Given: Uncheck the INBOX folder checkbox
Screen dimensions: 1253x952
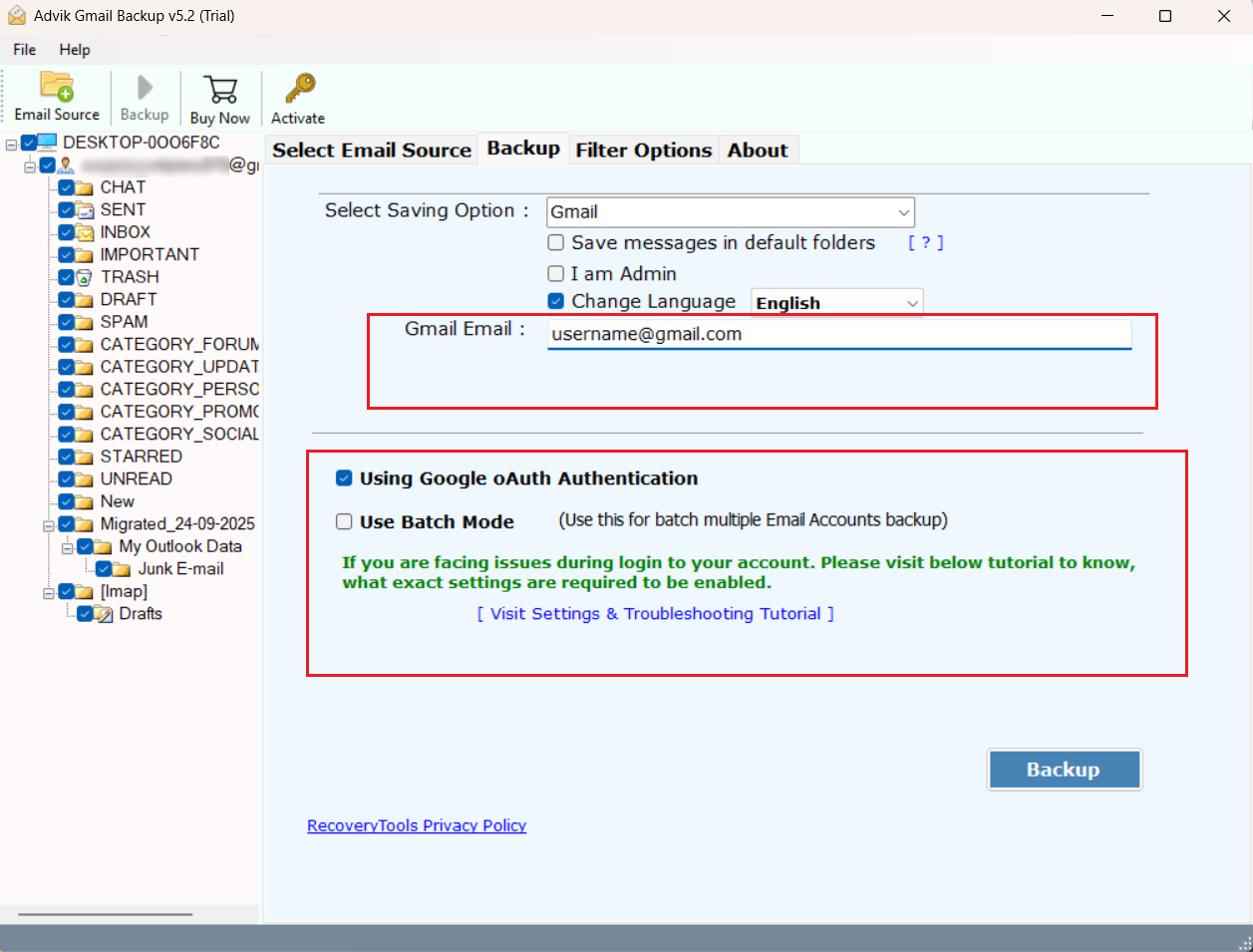Looking at the screenshot, I should (66, 232).
